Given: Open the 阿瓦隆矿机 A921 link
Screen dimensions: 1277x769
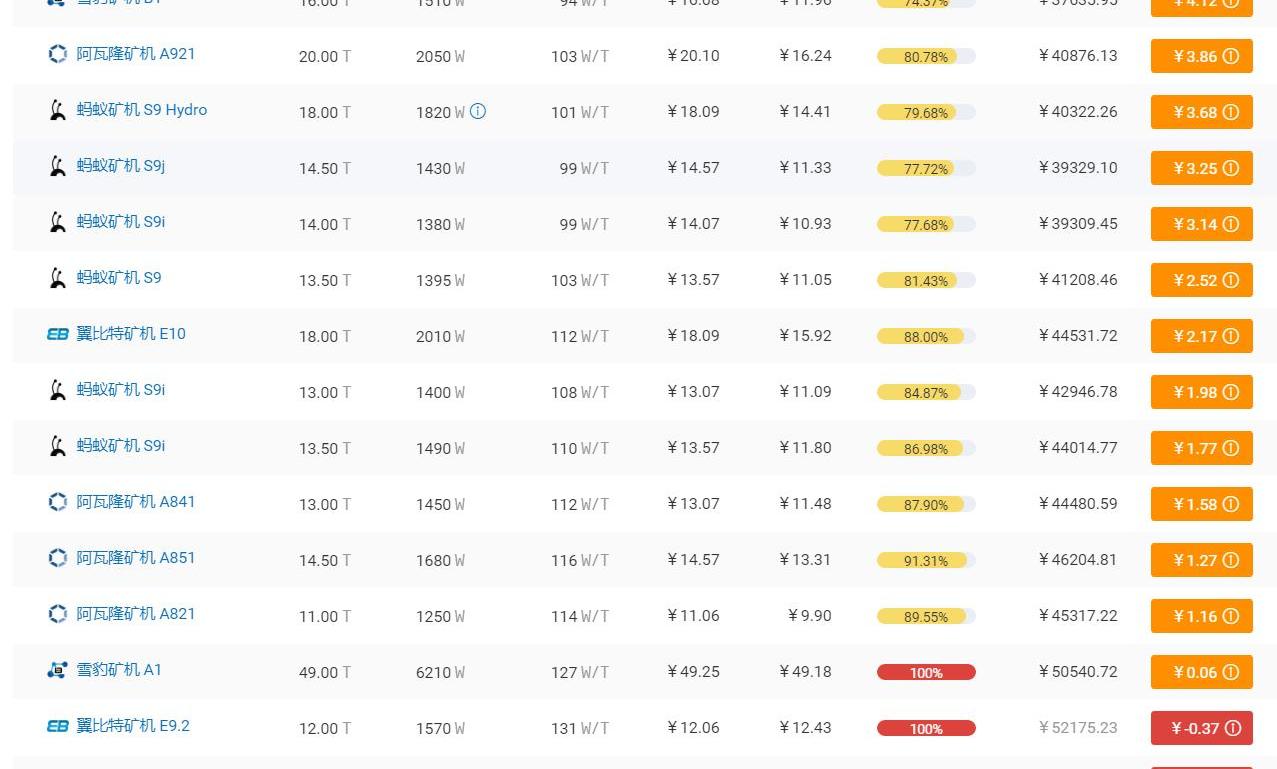Looking at the screenshot, I should coord(136,54).
